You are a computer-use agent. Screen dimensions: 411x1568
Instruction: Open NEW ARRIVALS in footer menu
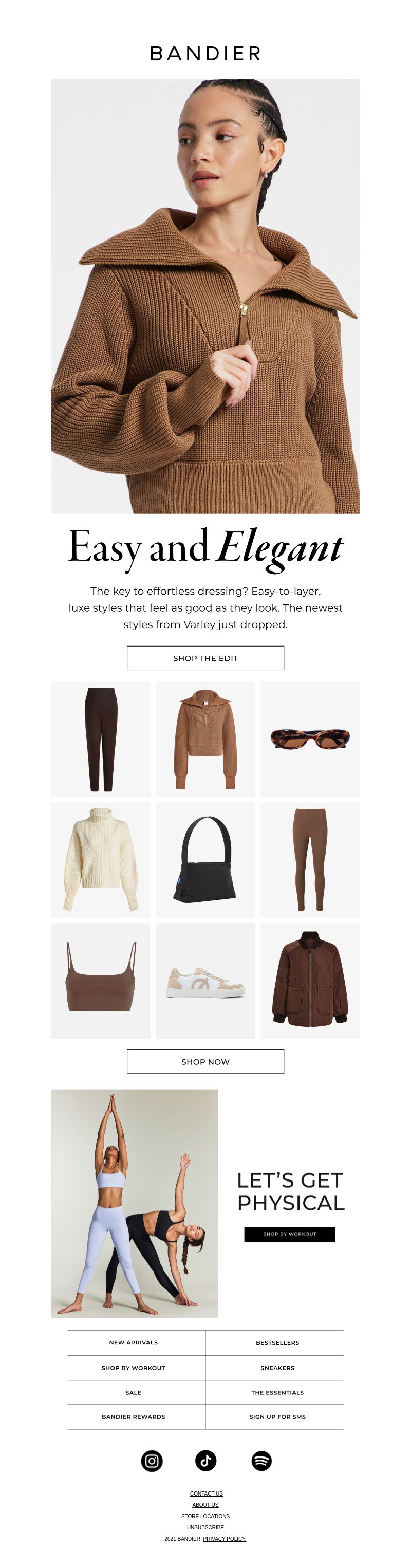(134, 1342)
